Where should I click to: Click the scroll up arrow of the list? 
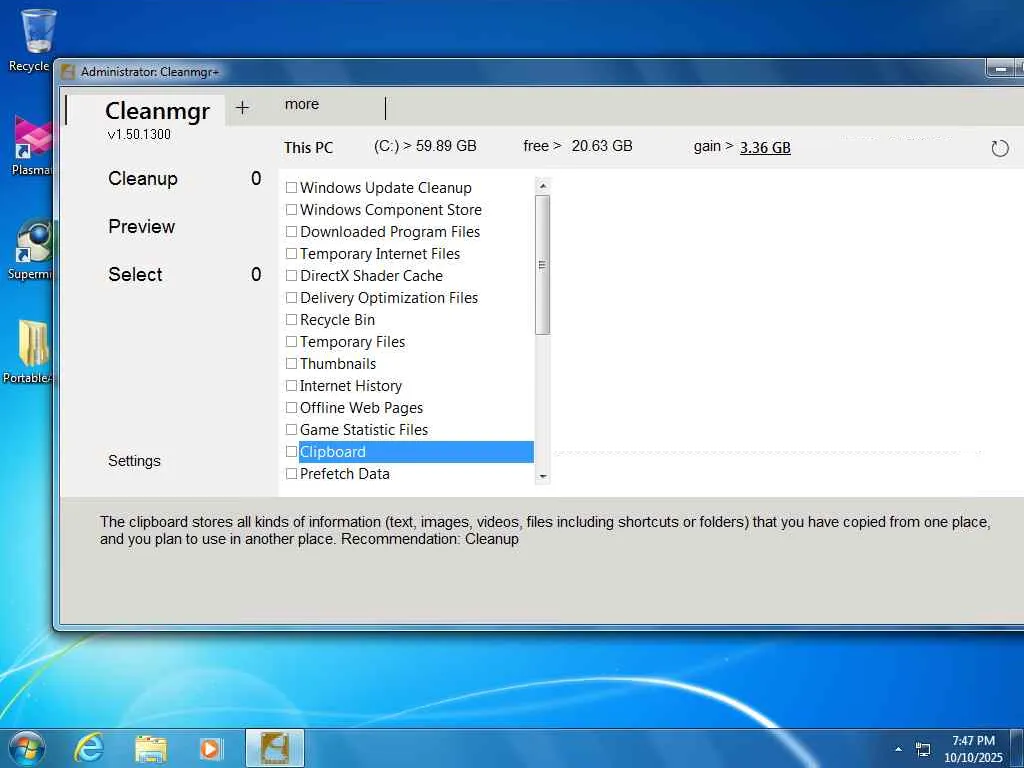(x=542, y=186)
